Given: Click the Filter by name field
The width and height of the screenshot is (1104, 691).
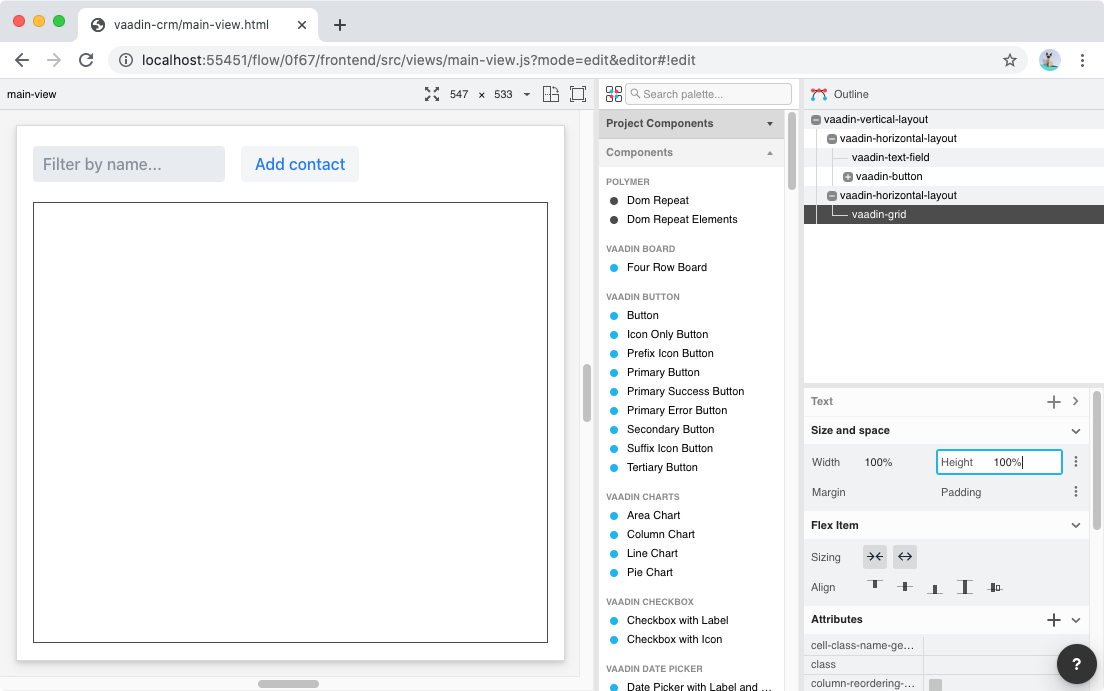Looking at the screenshot, I should (x=129, y=164).
